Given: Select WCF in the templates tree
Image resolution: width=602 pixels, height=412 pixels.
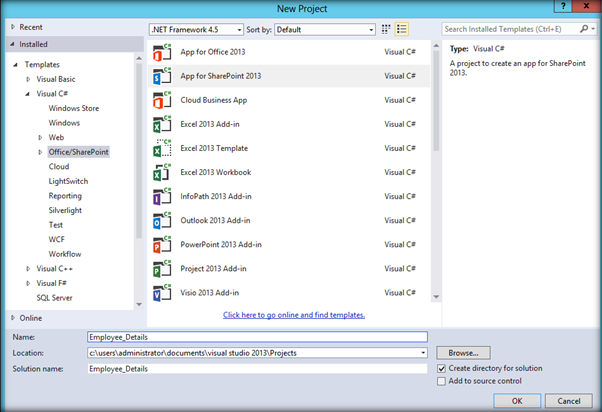Looking at the screenshot, I should (x=56, y=240).
